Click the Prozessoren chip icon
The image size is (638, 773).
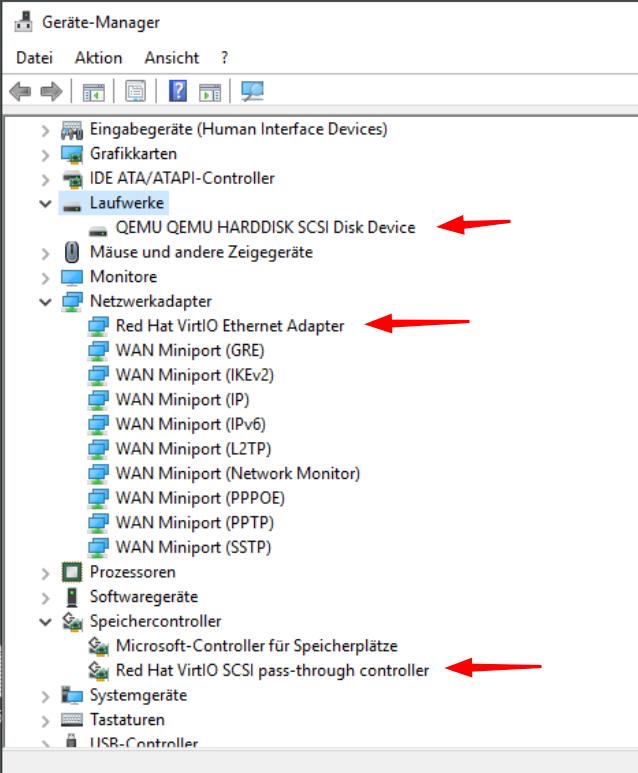point(72,572)
